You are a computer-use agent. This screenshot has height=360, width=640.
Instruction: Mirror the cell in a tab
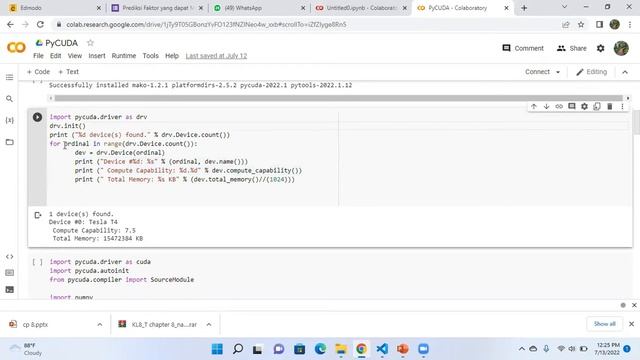pos(597,107)
